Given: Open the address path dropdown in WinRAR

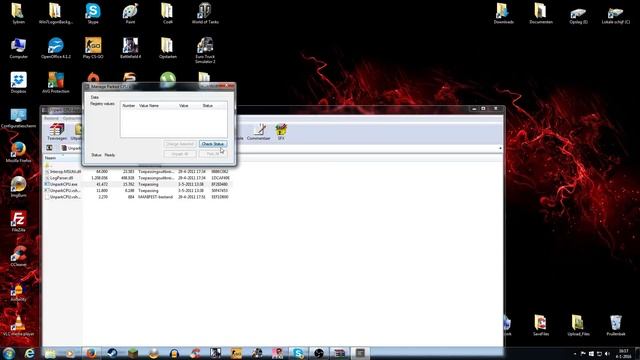Looking at the screenshot, I should 500,148.
